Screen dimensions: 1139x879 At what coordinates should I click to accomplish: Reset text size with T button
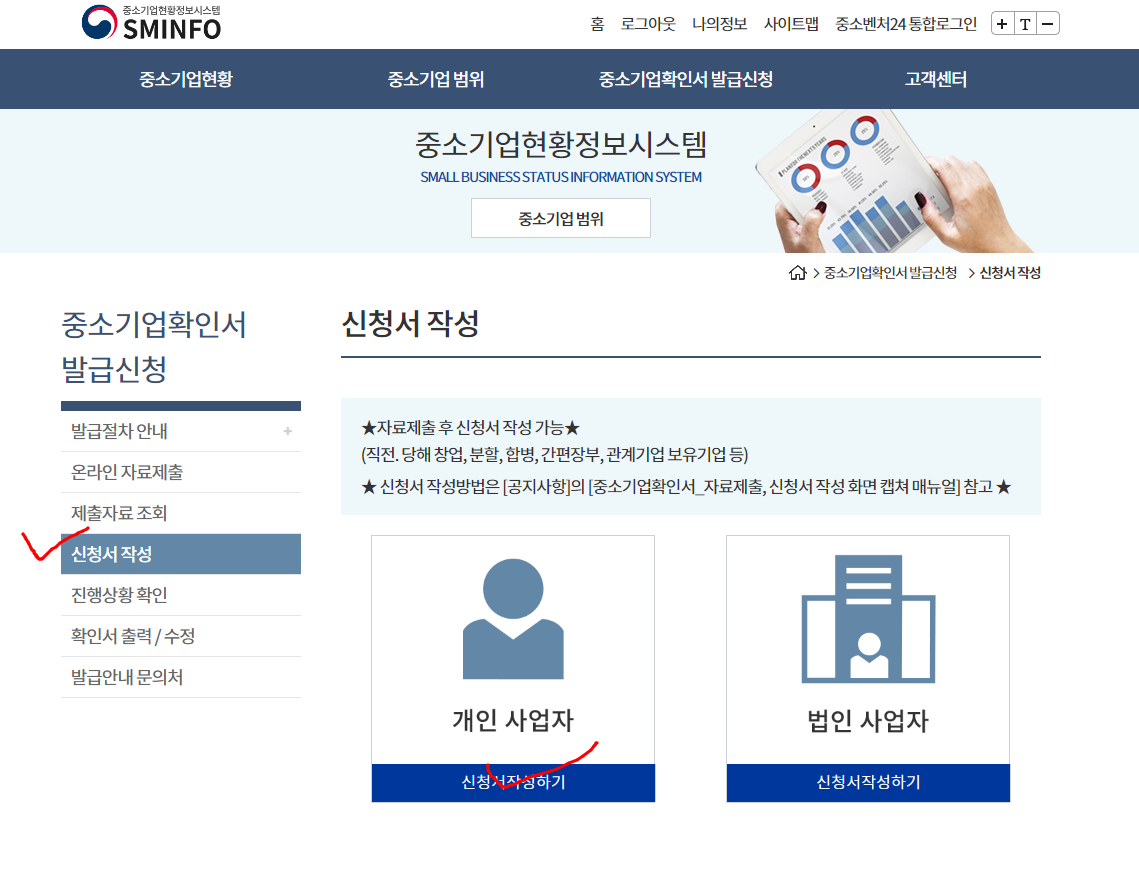1025,24
